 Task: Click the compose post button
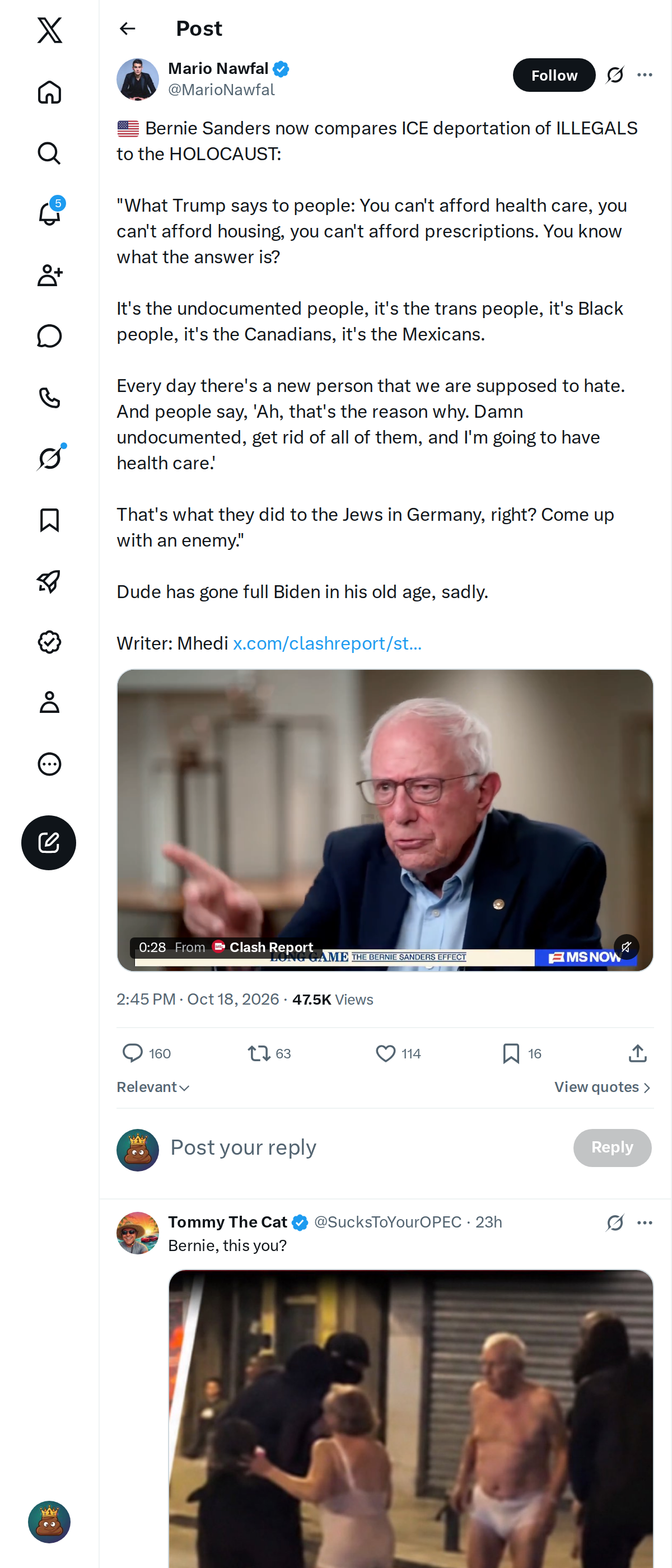[49, 842]
